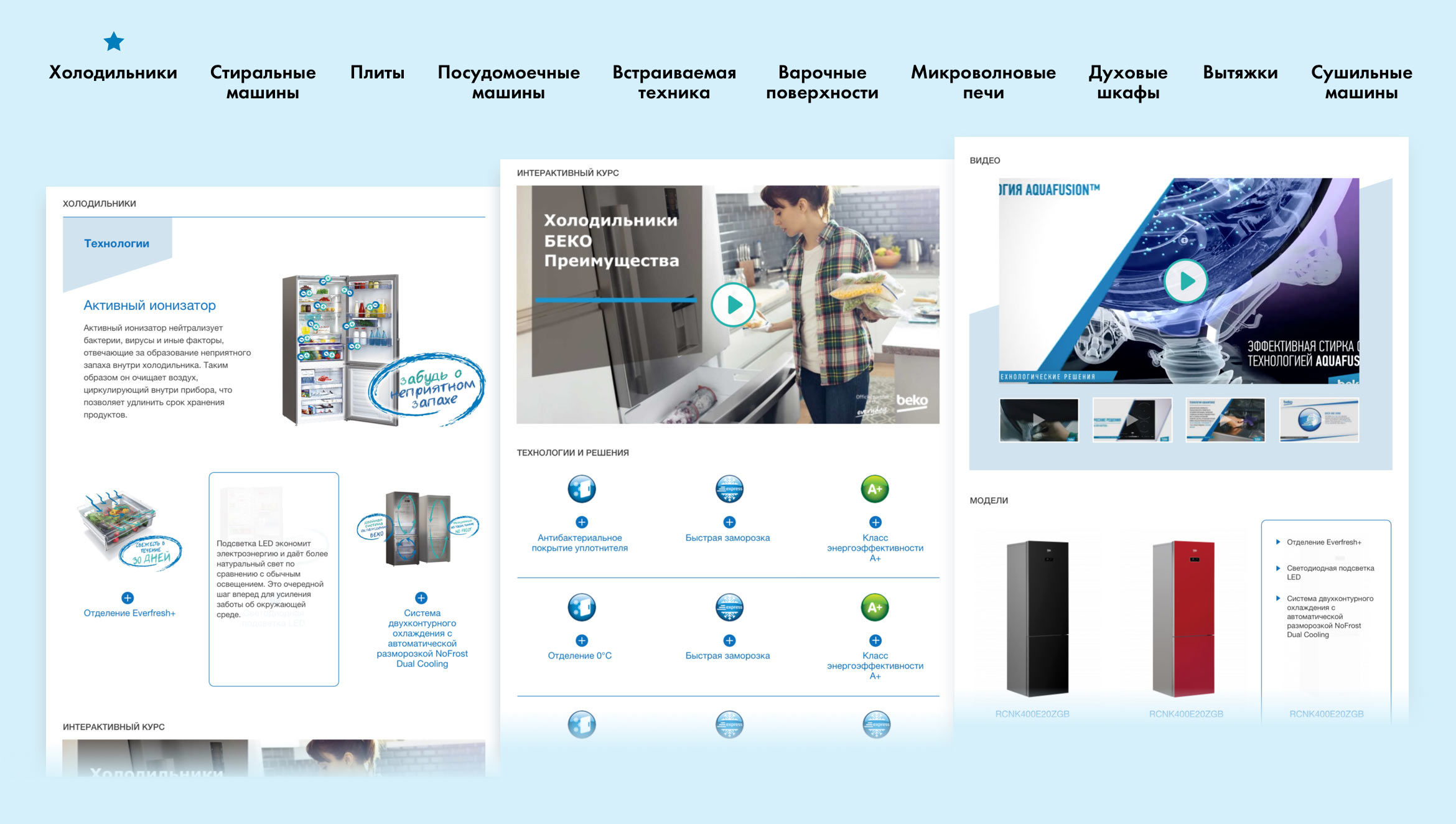Open the Холодильники category tab
This screenshot has height=824, width=1456.
(x=113, y=73)
